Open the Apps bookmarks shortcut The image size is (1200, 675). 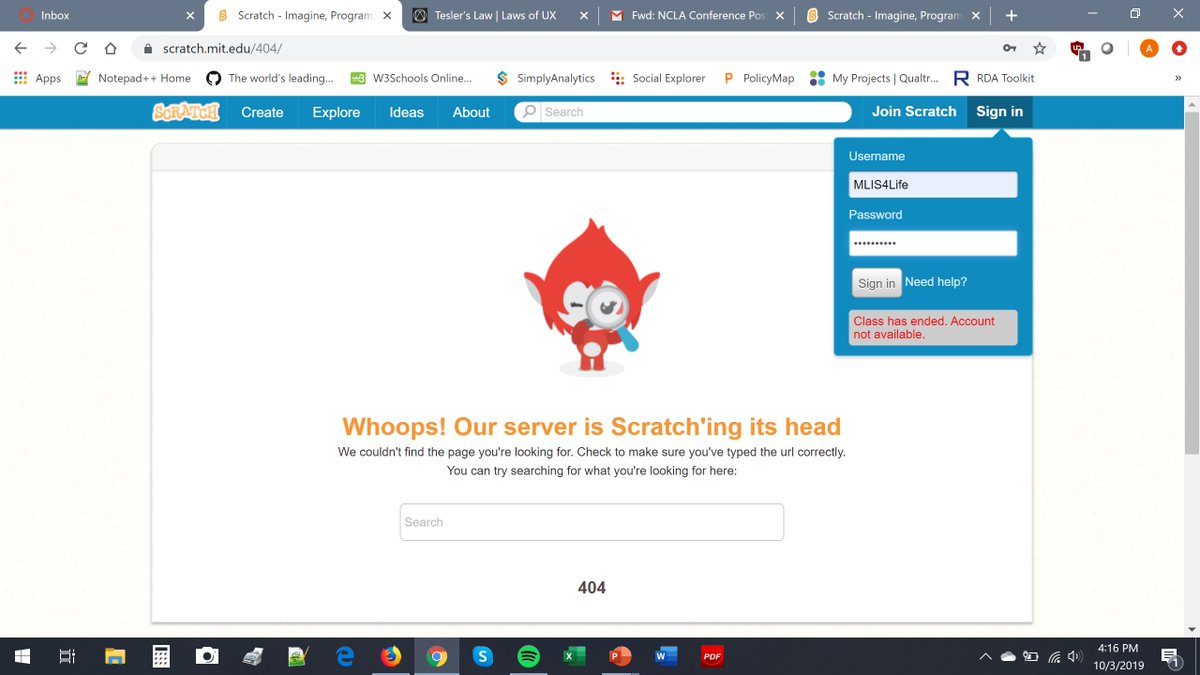point(37,78)
